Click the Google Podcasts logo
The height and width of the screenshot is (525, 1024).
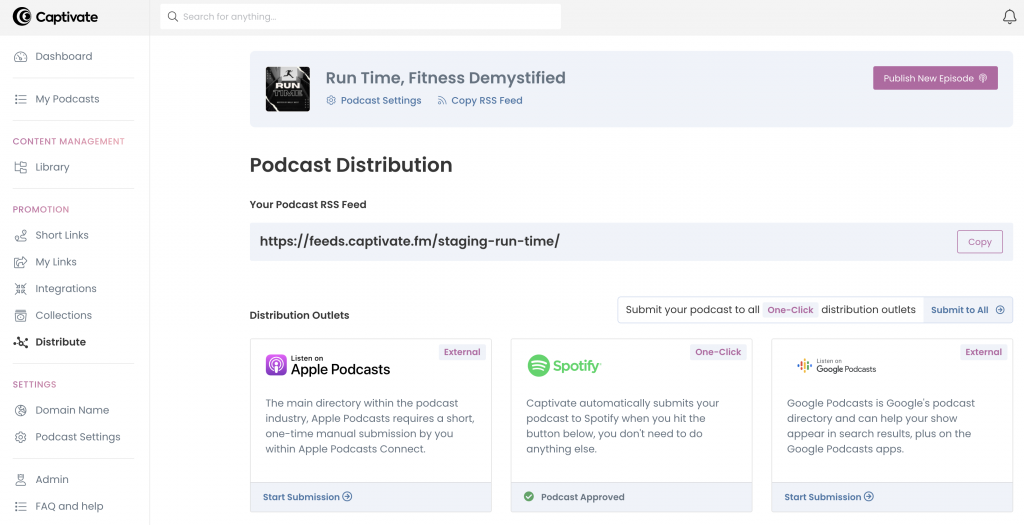coord(836,366)
